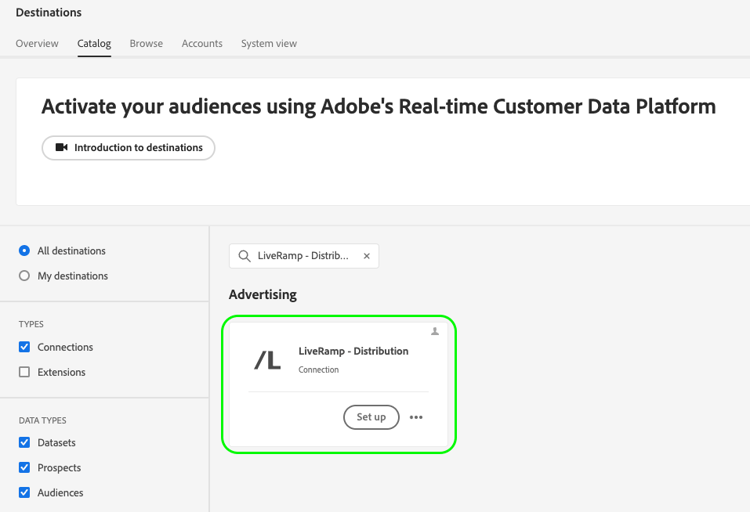
Task: Toggle the Audiences checkbox
Action: (24, 492)
